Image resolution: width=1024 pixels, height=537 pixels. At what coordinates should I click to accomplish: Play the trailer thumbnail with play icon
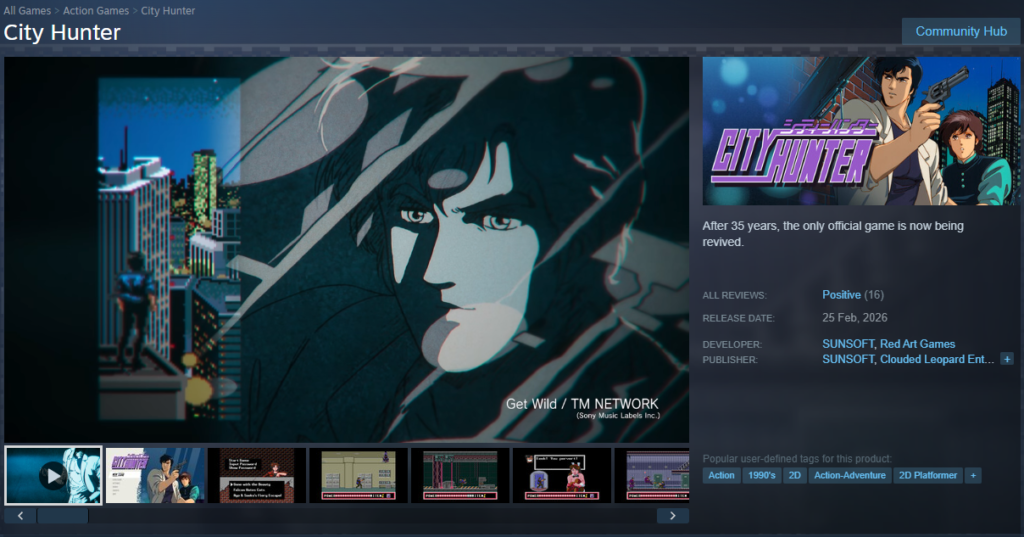click(53, 476)
